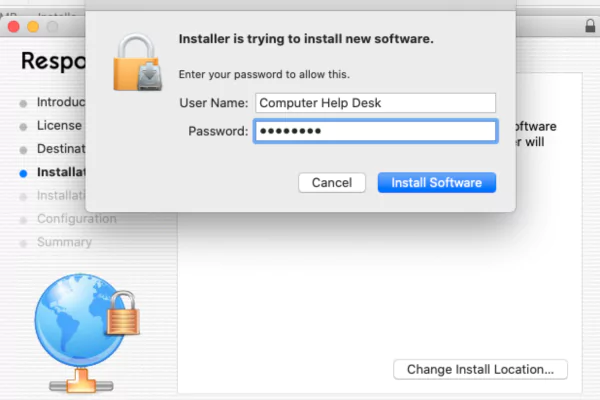The width and height of the screenshot is (600, 400).
Task: Click the User Name text field
Action: coord(375,103)
